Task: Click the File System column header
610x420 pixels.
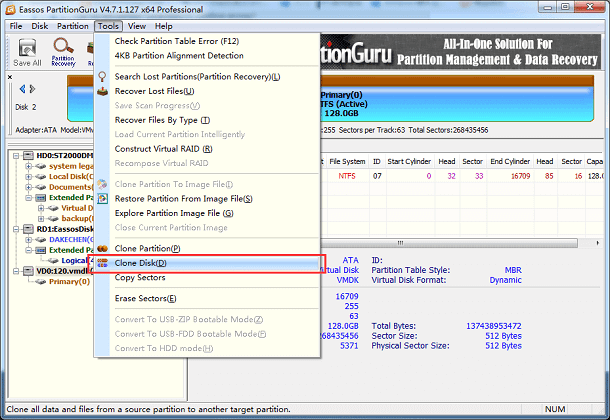Action: click(347, 161)
